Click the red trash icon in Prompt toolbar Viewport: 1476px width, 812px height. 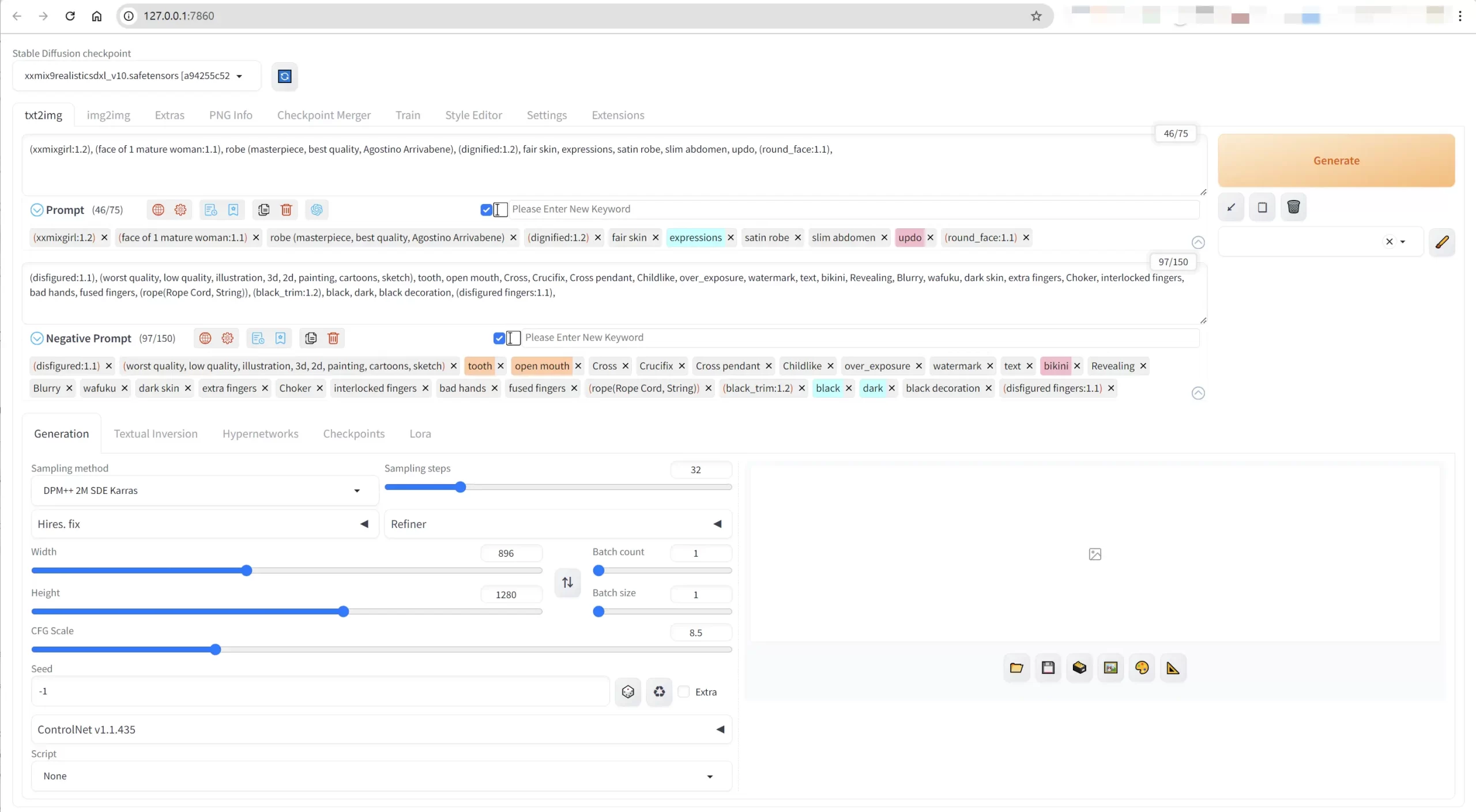(x=286, y=210)
